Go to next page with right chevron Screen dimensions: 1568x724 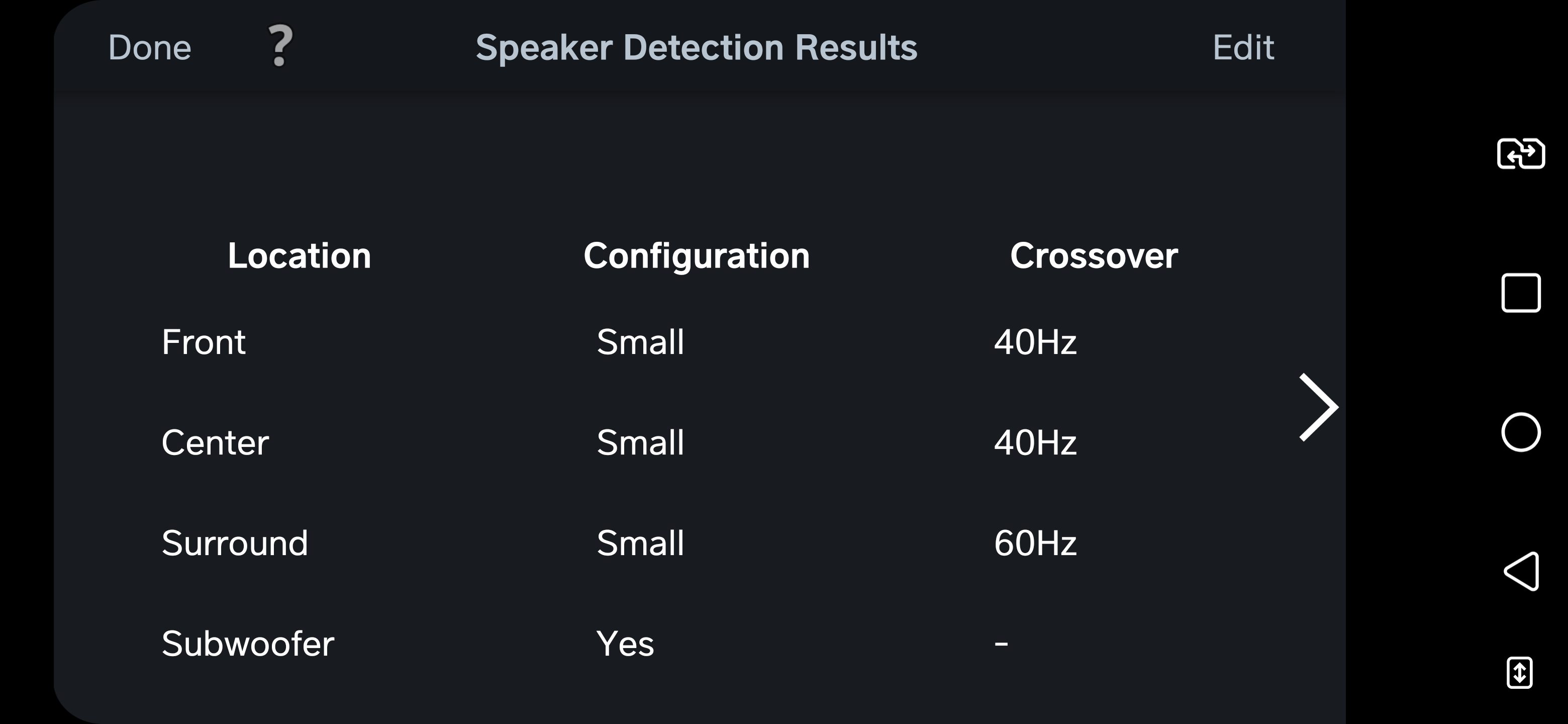coord(1318,407)
